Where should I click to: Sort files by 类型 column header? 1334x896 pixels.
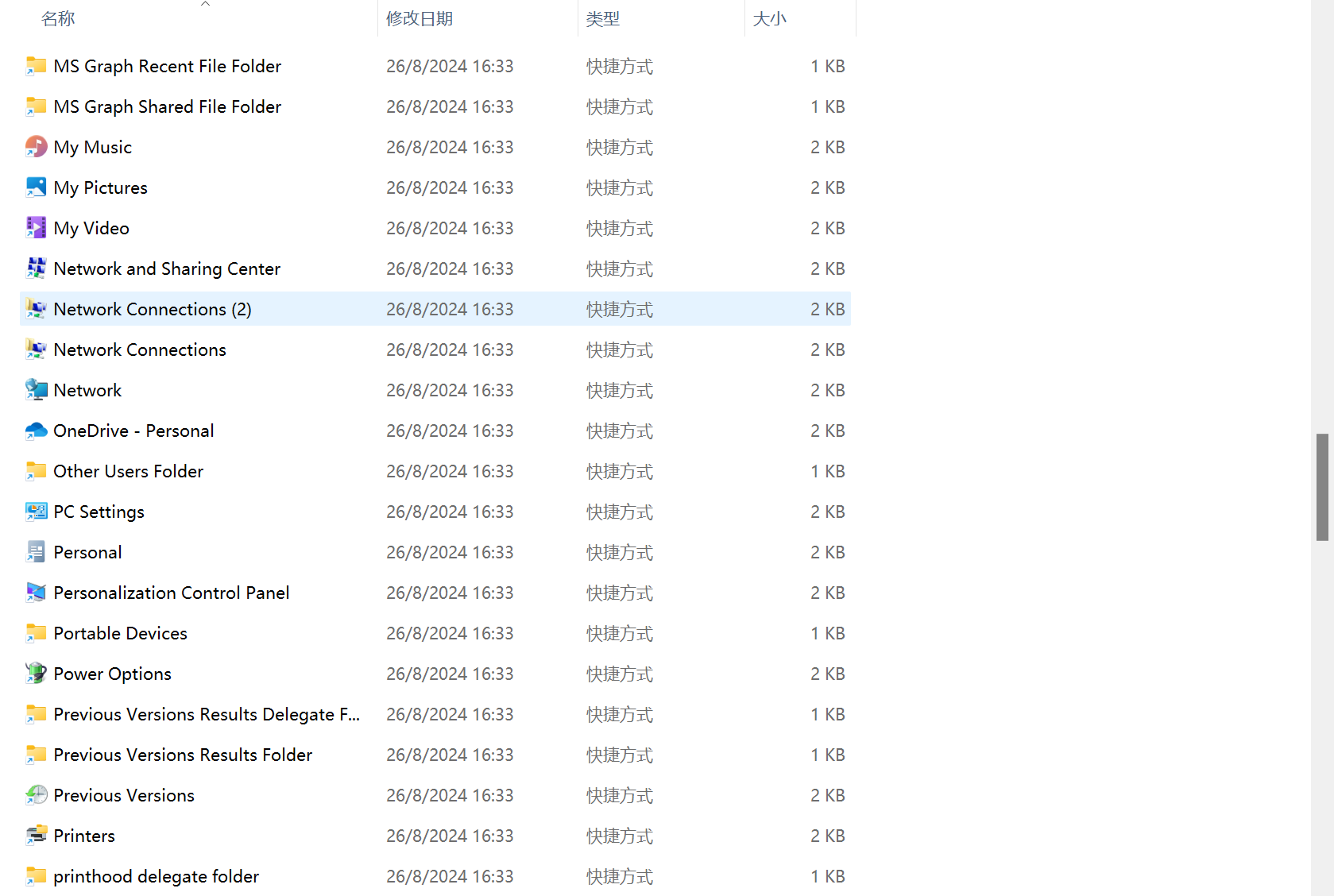tap(603, 18)
